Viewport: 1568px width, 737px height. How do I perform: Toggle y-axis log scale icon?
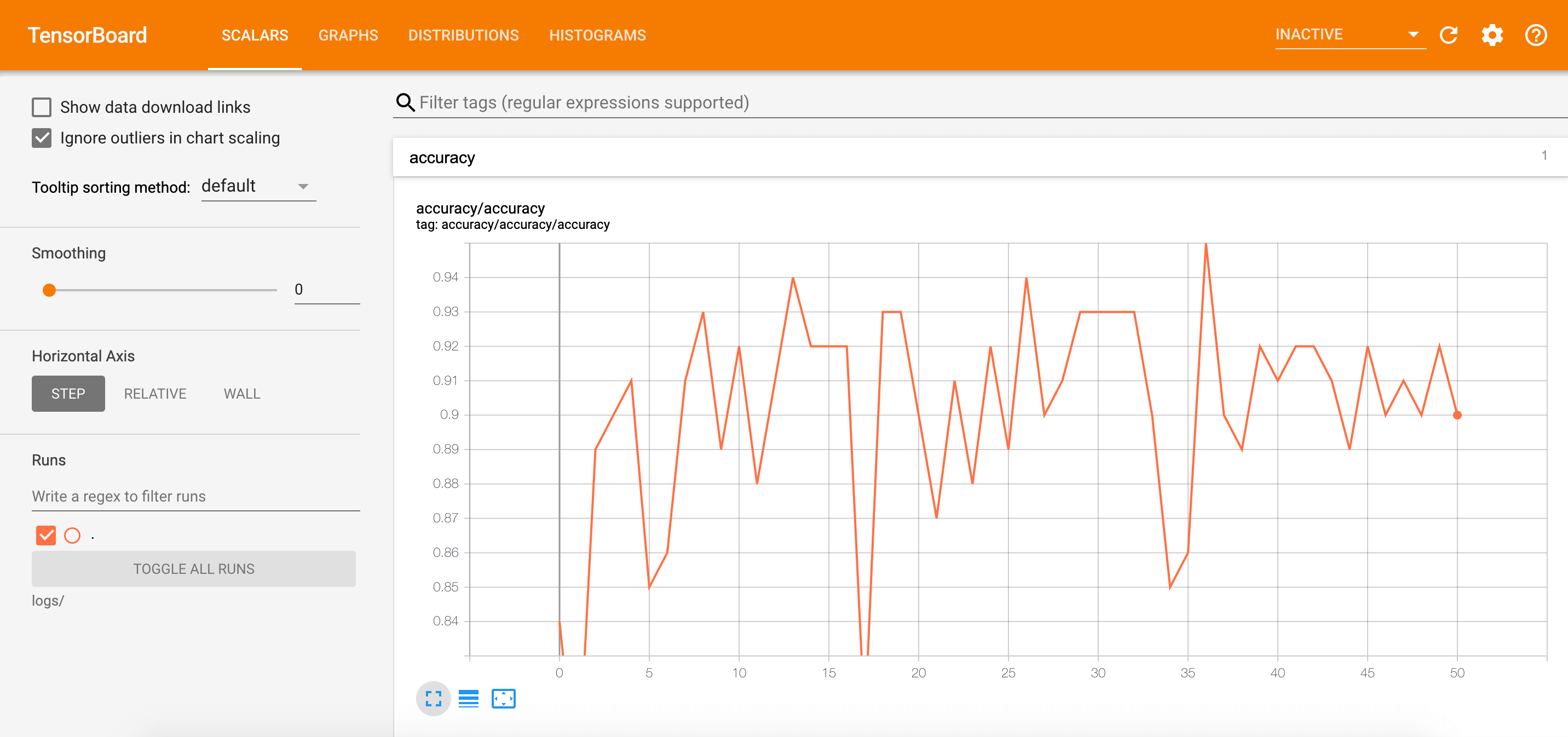[468, 699]
